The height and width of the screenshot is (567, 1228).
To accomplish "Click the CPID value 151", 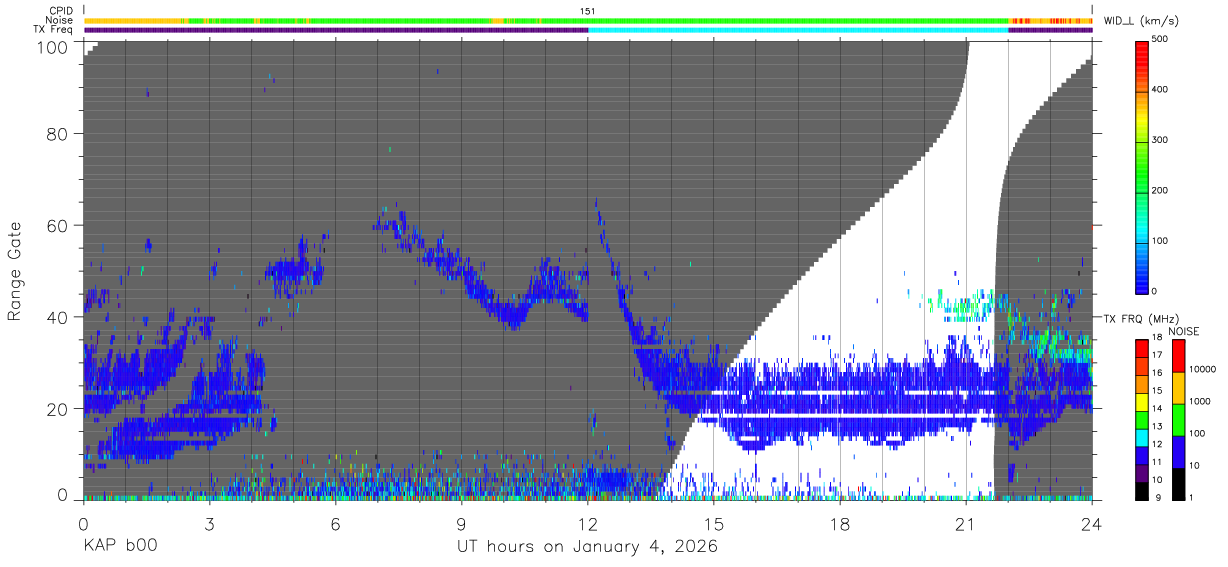I will point(588,11).
